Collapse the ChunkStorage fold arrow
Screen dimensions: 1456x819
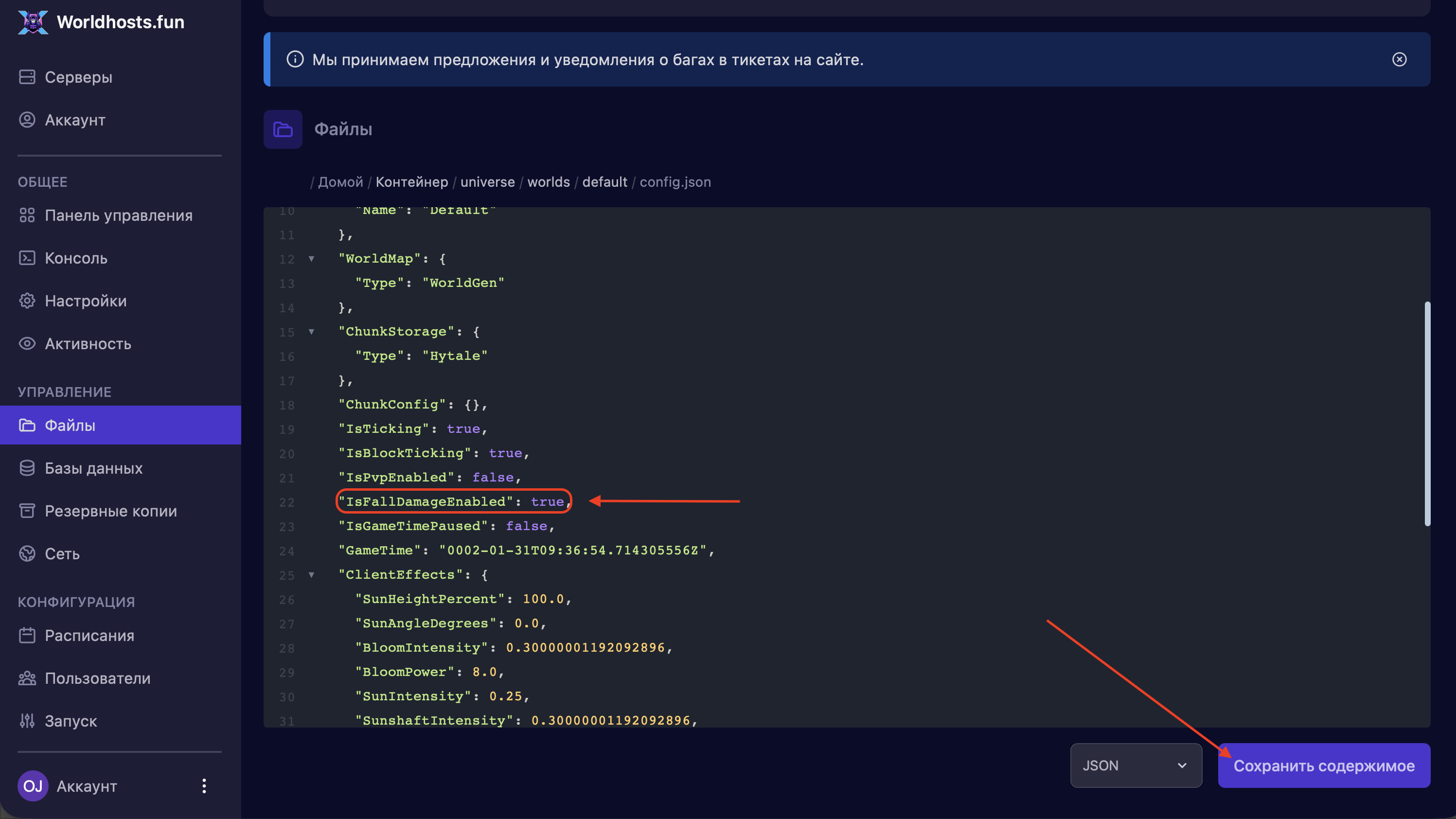[x=311, y=332]
